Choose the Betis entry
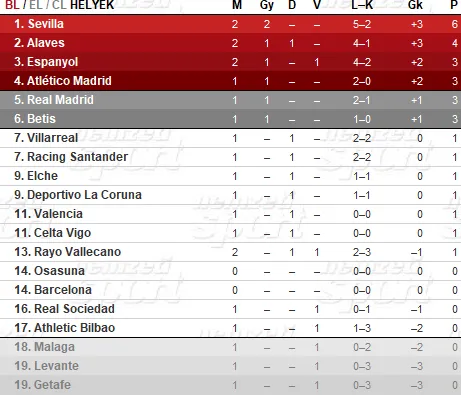Image resolution: width=461 pixels, height=395 pixels. pyautogui.click(x=230, y=119)
